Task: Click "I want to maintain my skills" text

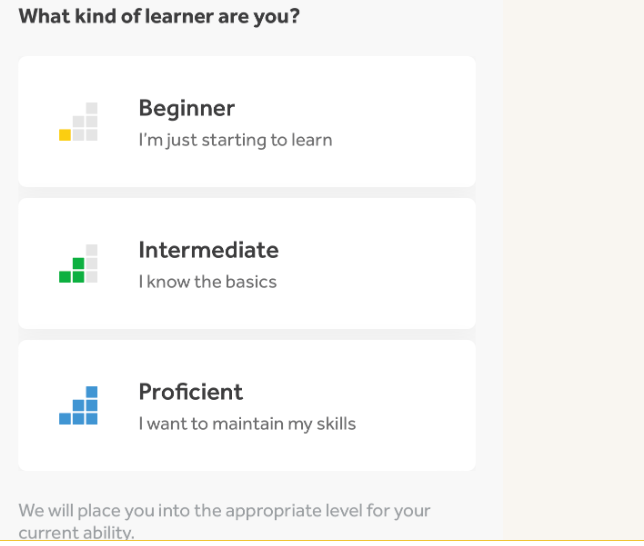Action: 247,424
